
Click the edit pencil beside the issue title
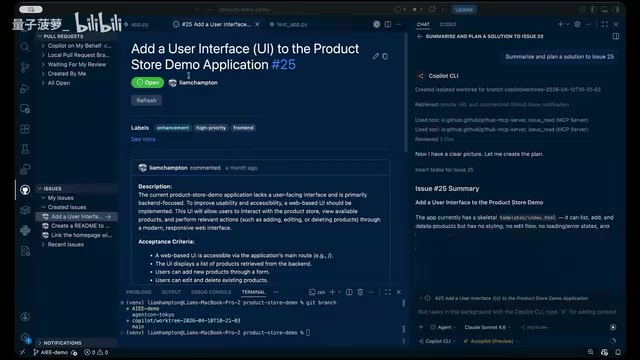pos(376,56)
